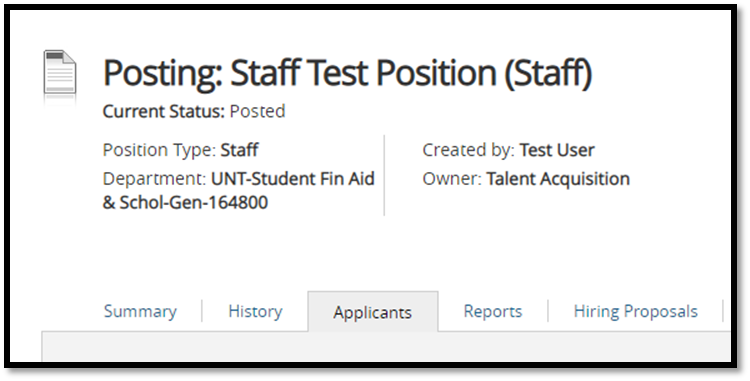The image size is (750, 381).
Task: Switch to the History tab
Action: click(255, 311)
